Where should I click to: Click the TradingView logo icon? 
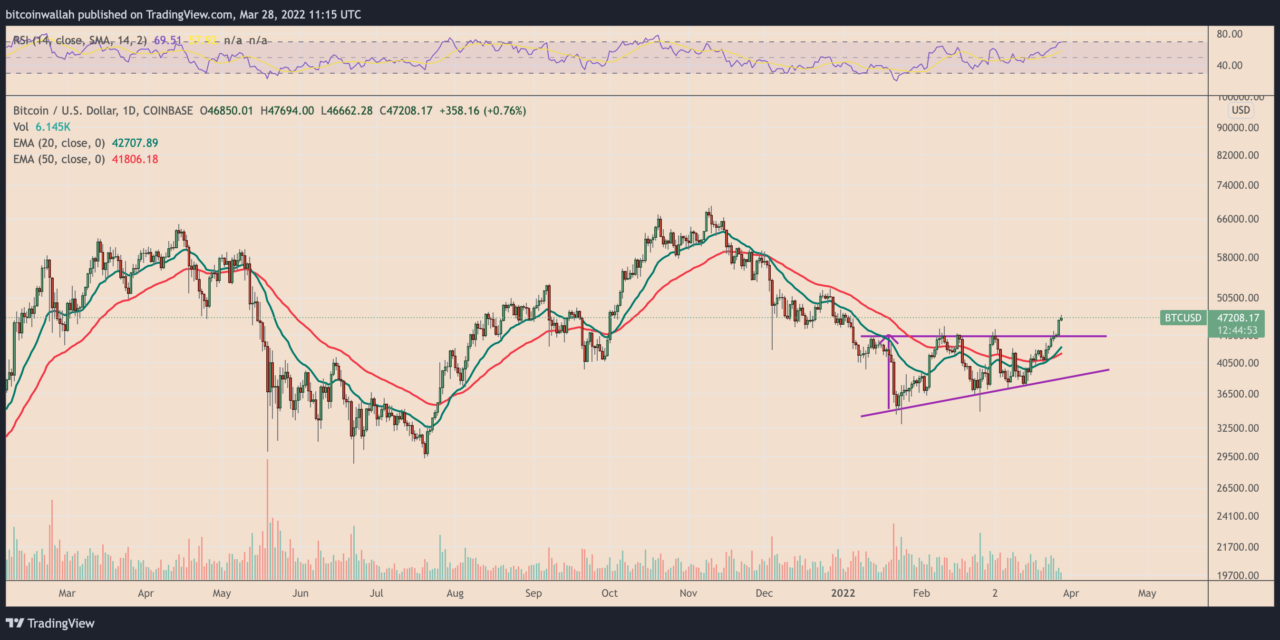(13, 623)
